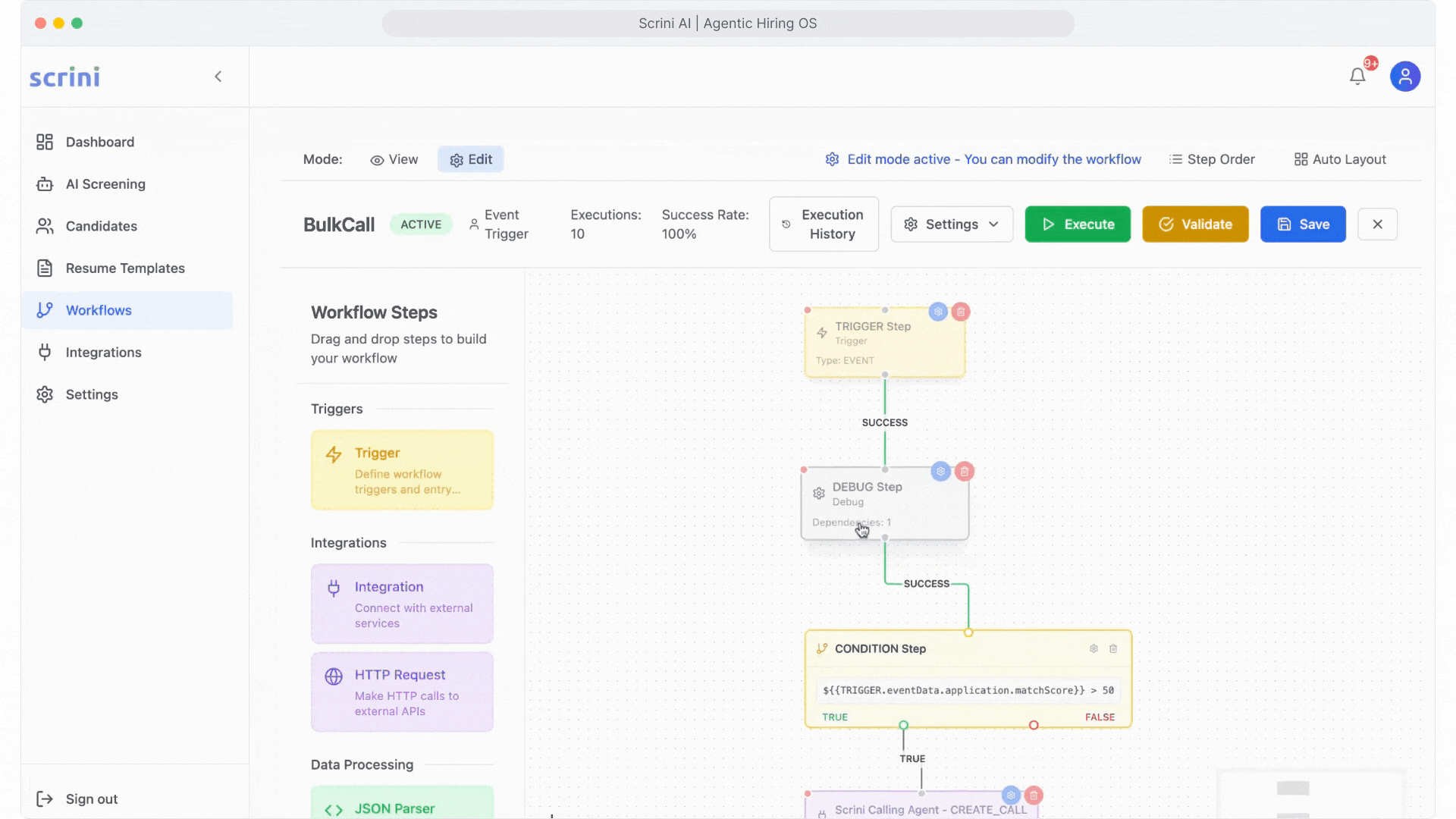This screenshot has height=819, width=1456.
Task: Open settings gear on DEBUG Step node
Action: click(x=940, y=472)
